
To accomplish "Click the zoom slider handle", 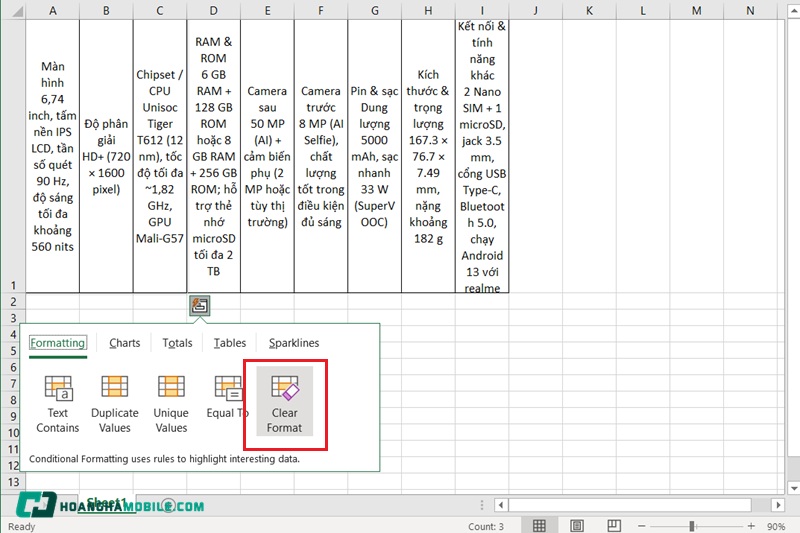I will (692, 526).
